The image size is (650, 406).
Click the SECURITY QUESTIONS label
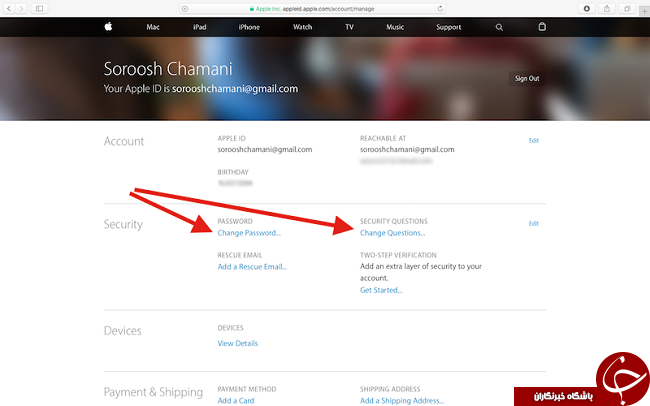point(394,221)
